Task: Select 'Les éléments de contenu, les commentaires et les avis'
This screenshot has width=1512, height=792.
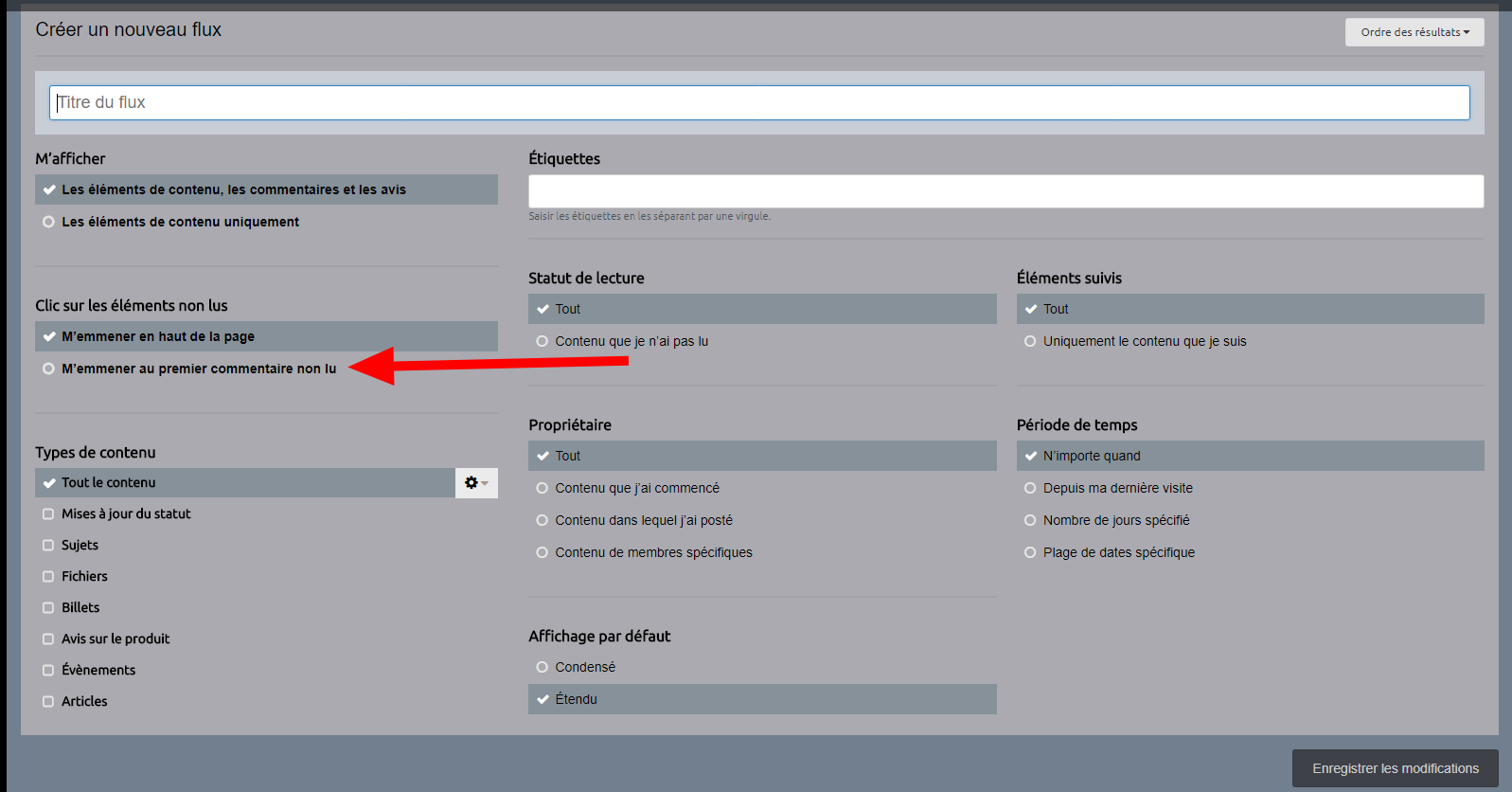Action: tap(266, 189)
